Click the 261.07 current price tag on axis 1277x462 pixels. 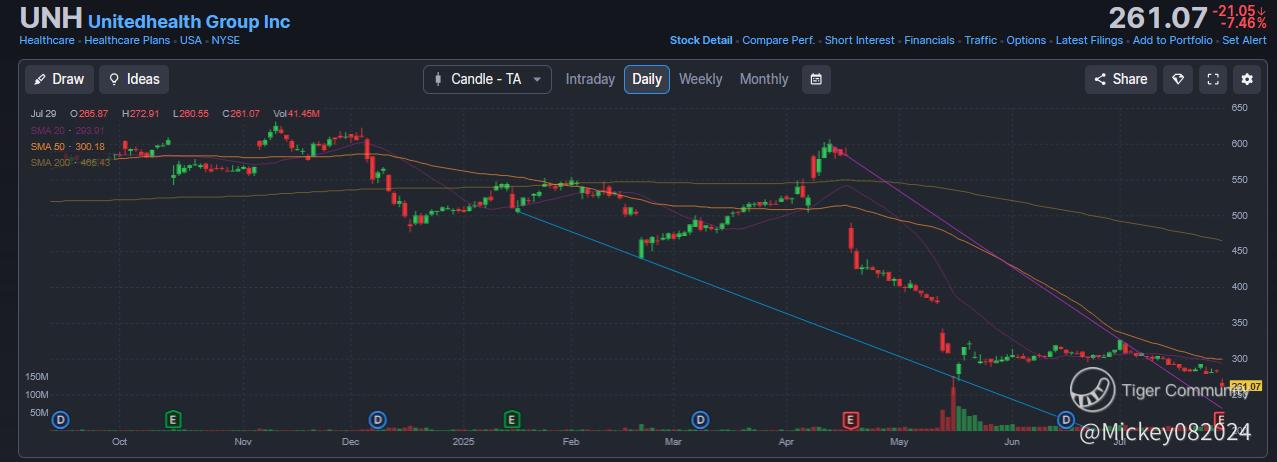[x=1246, y=386]
